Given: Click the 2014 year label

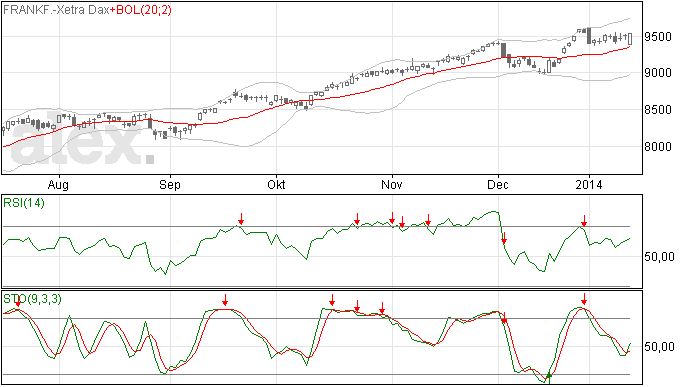Looking at the screenshot, I should (589, 184).
